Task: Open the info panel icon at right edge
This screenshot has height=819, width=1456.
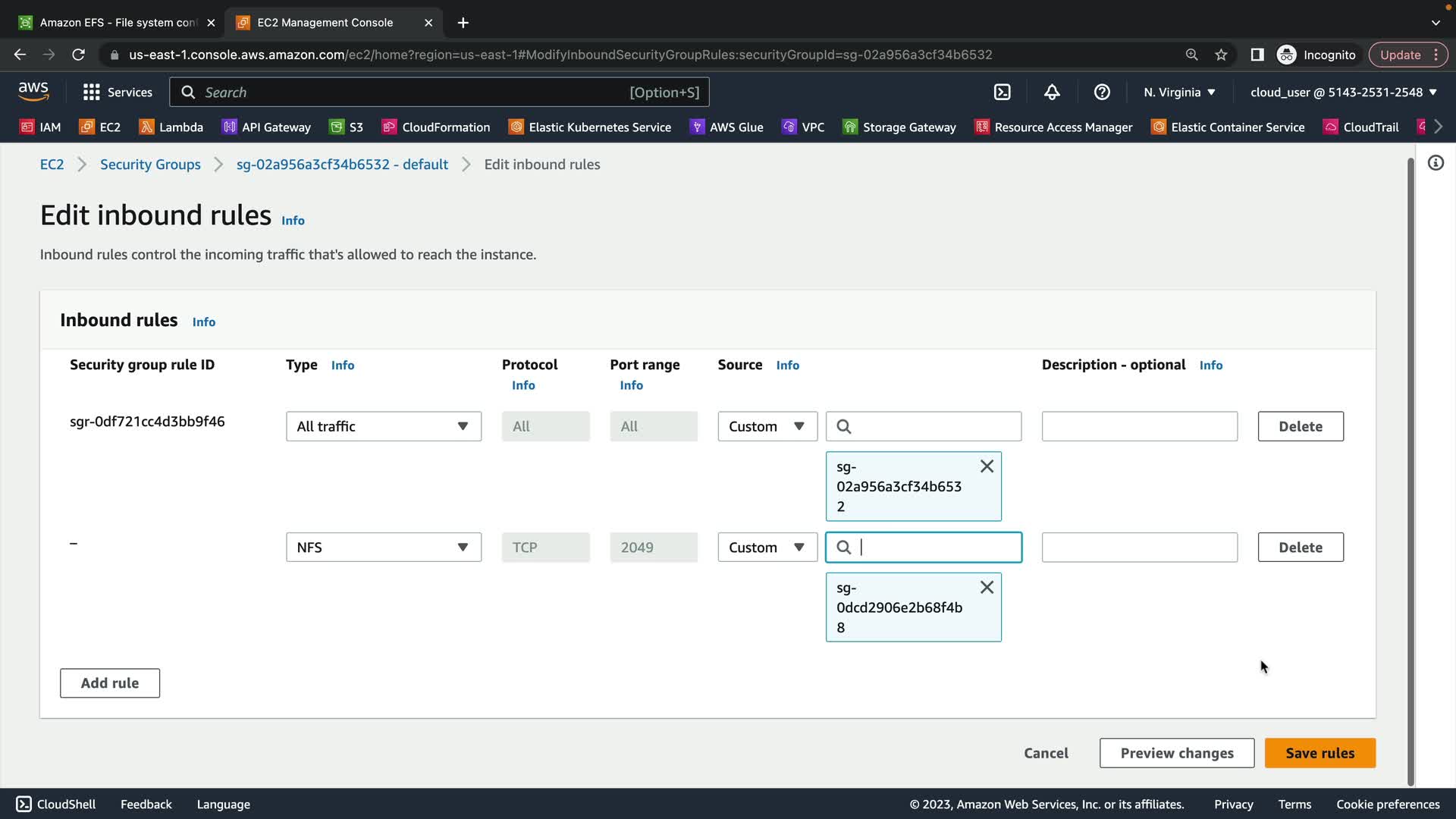Action: tap(1436, 163)
